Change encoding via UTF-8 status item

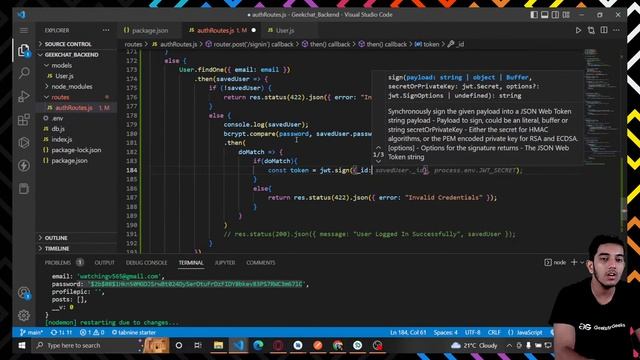tap(472, 332)
